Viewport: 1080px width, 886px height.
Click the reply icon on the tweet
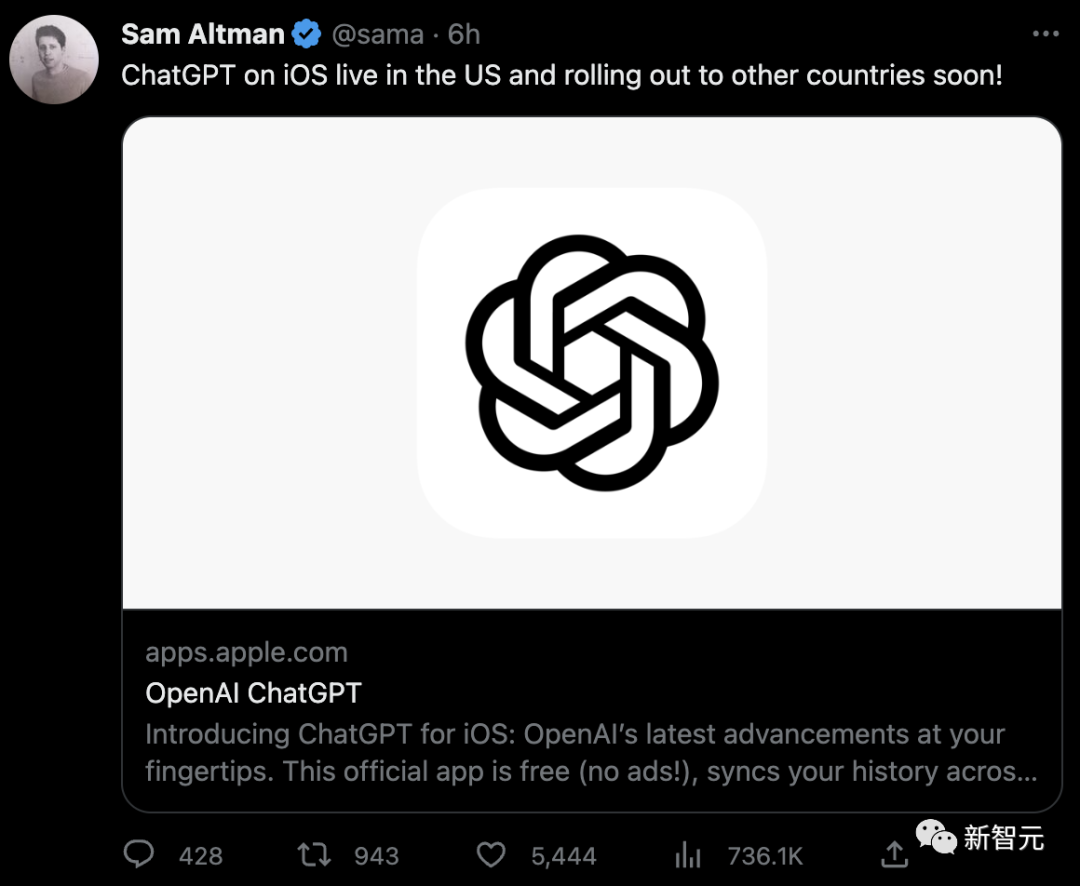tap(140, 855)
